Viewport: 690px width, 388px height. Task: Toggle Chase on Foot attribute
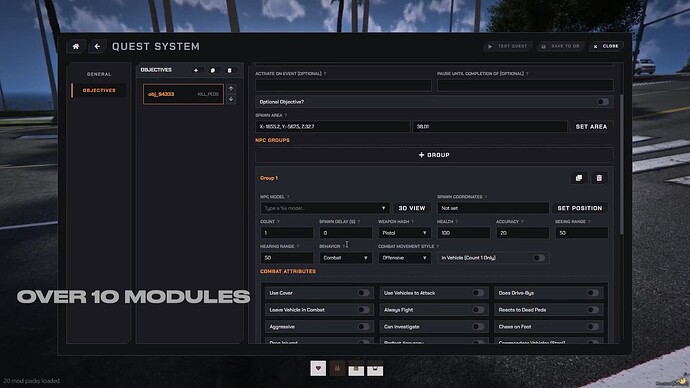592,327
